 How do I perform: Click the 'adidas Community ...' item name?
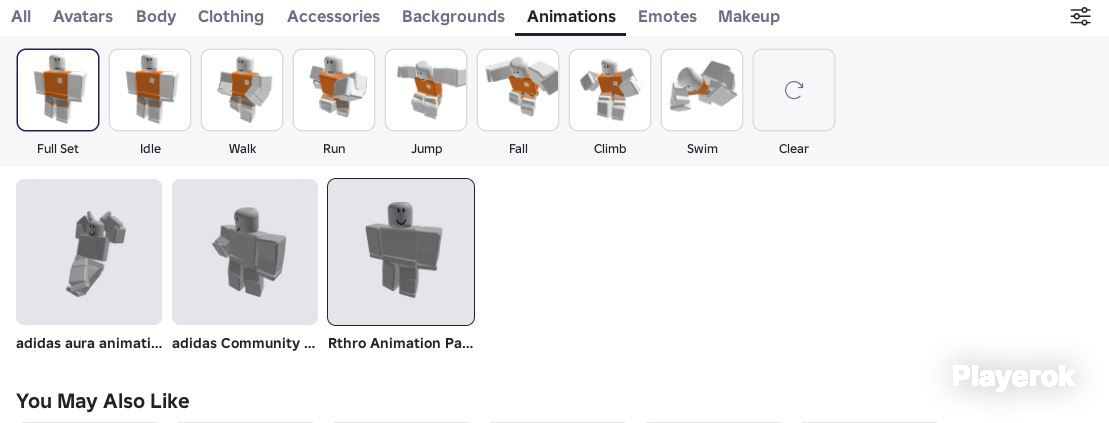pyautogui.click(x=244, y=343)
